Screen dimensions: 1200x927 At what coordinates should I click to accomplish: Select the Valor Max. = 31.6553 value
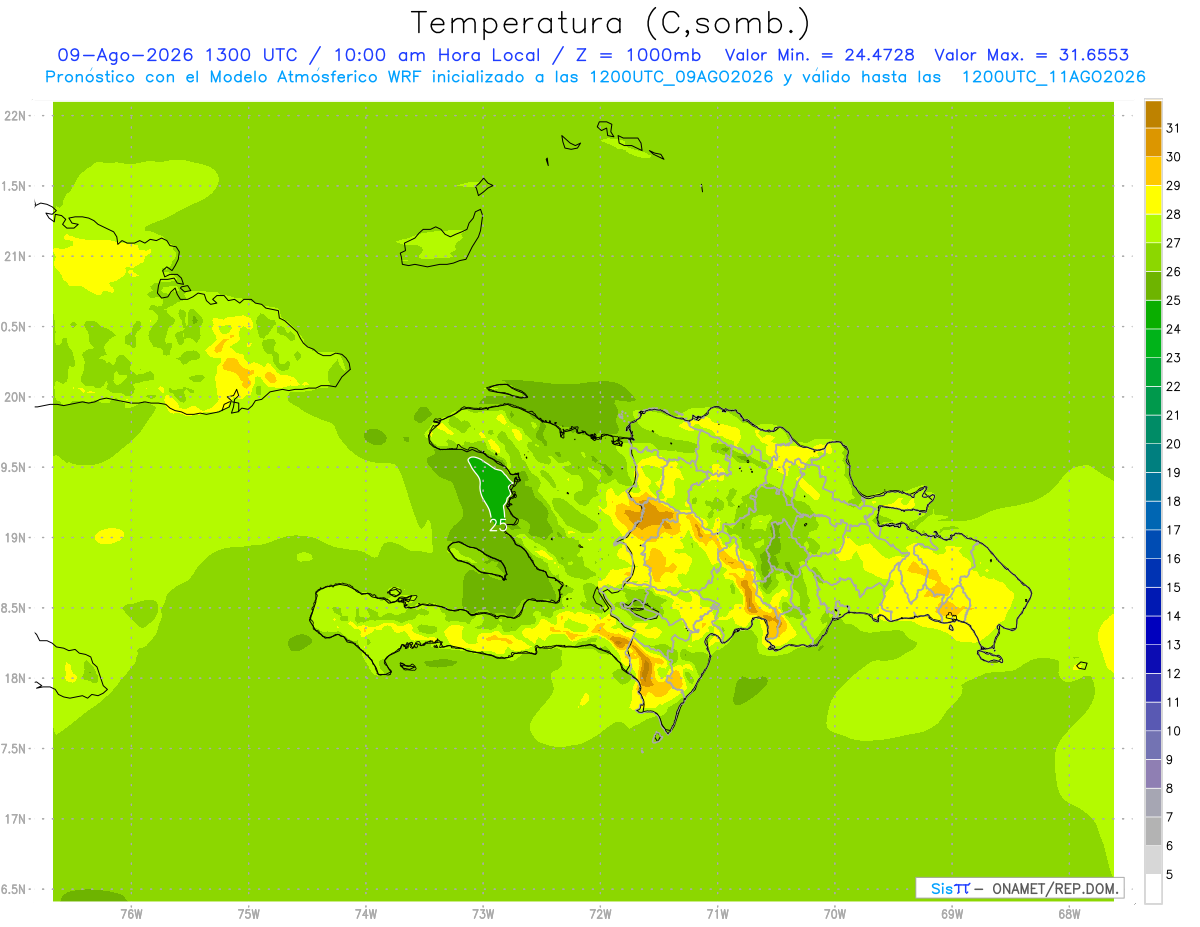(1032, 55)
